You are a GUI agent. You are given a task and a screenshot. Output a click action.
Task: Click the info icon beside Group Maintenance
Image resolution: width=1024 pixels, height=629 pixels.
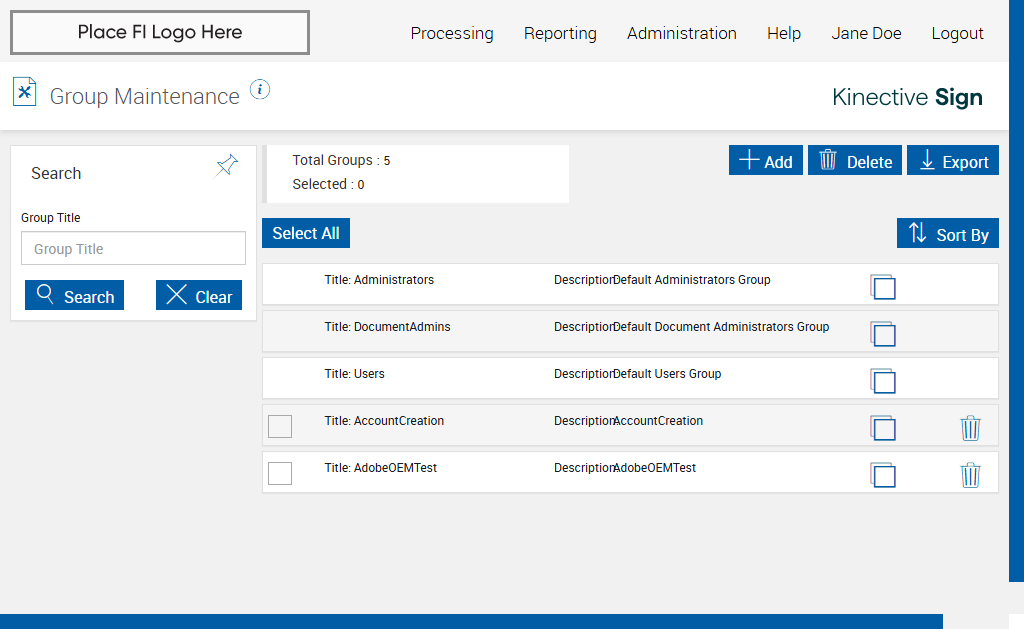click(x=260, y=90)
